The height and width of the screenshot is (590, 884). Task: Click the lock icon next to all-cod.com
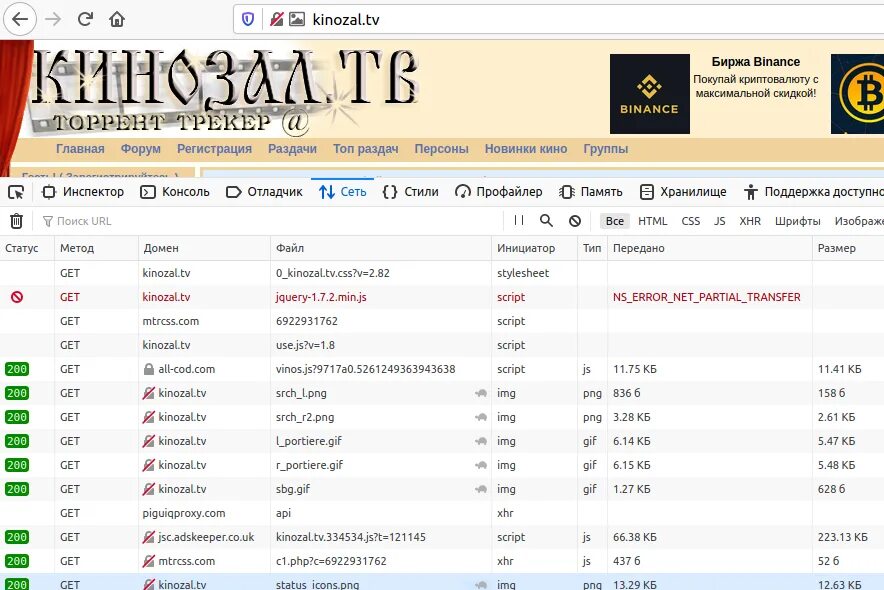[x=149, y=369]
